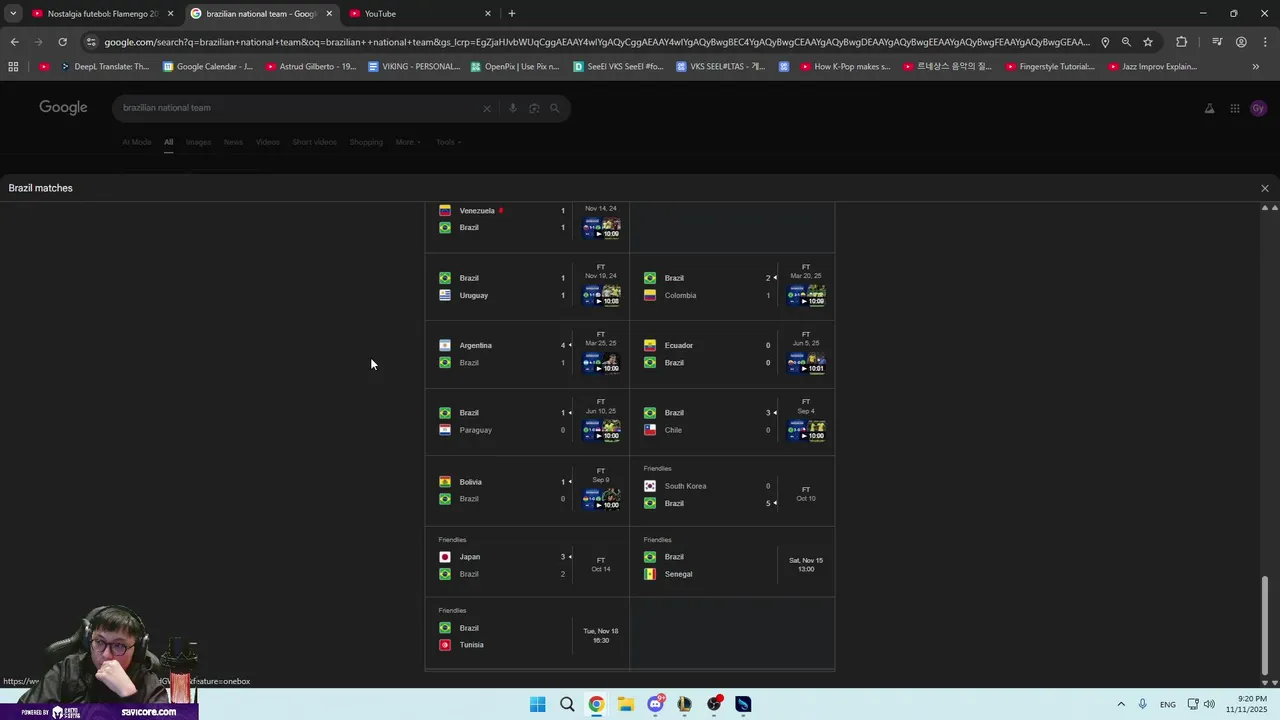Close the Nostalgia futebol tab

tap(170, 14)
